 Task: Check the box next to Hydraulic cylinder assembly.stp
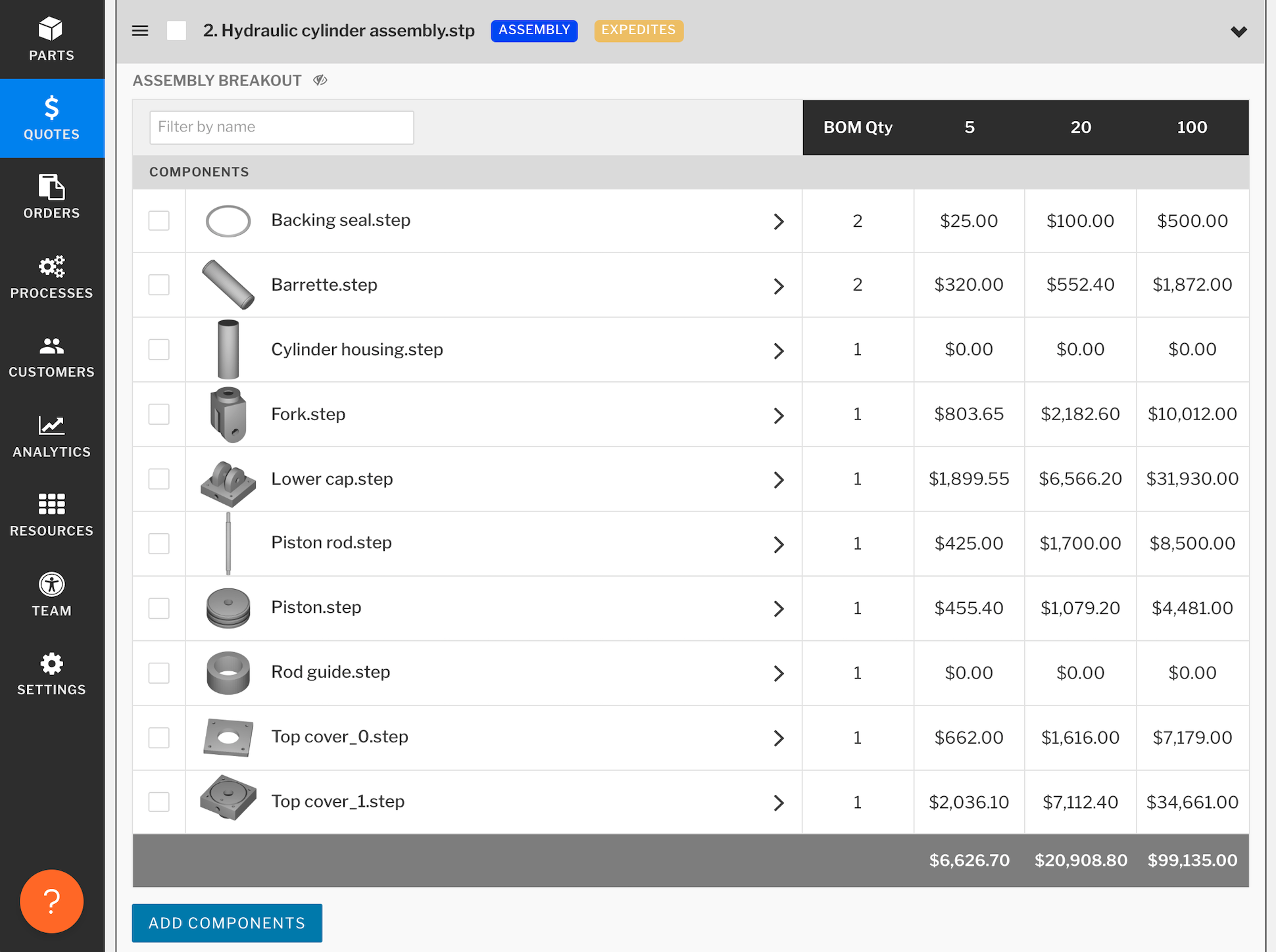coord(176,30)
